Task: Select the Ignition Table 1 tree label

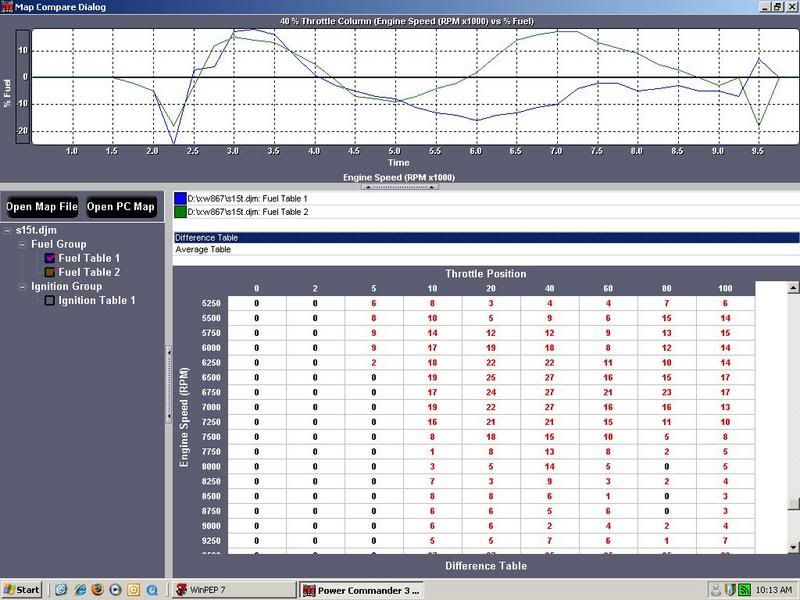Action: 97,301
